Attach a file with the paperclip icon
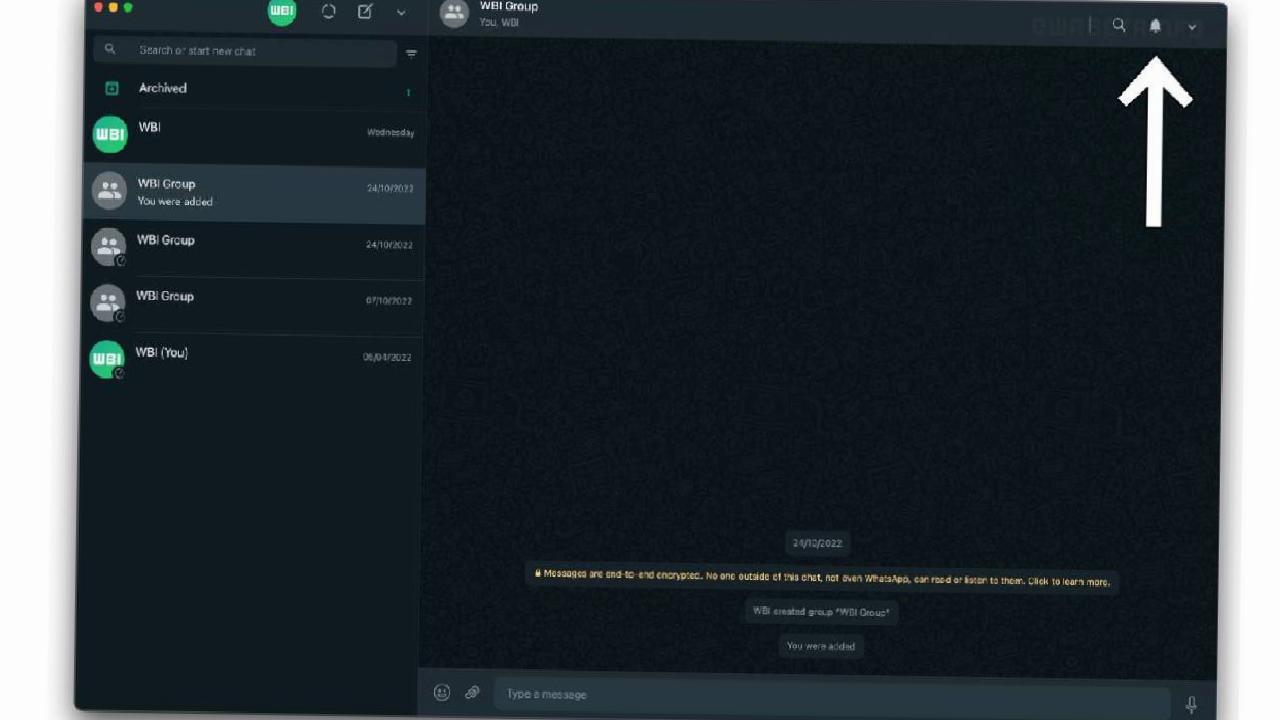 click(472, 692)
